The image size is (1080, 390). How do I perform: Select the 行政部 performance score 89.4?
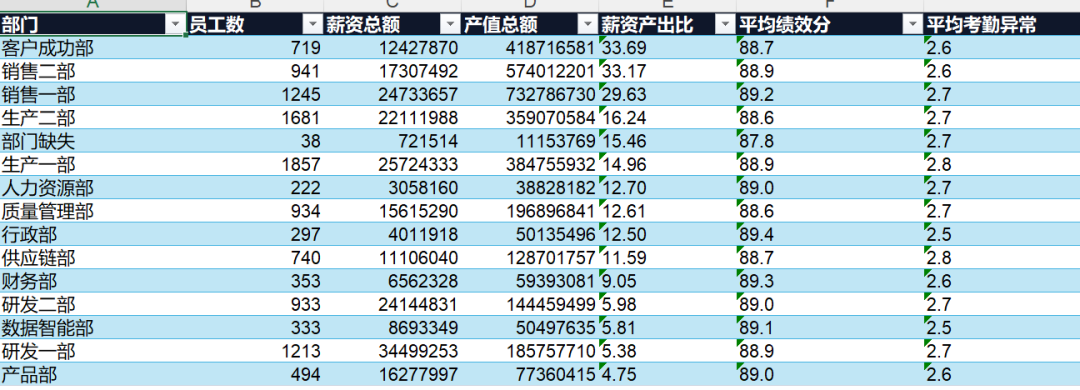[x=830, y=235]
